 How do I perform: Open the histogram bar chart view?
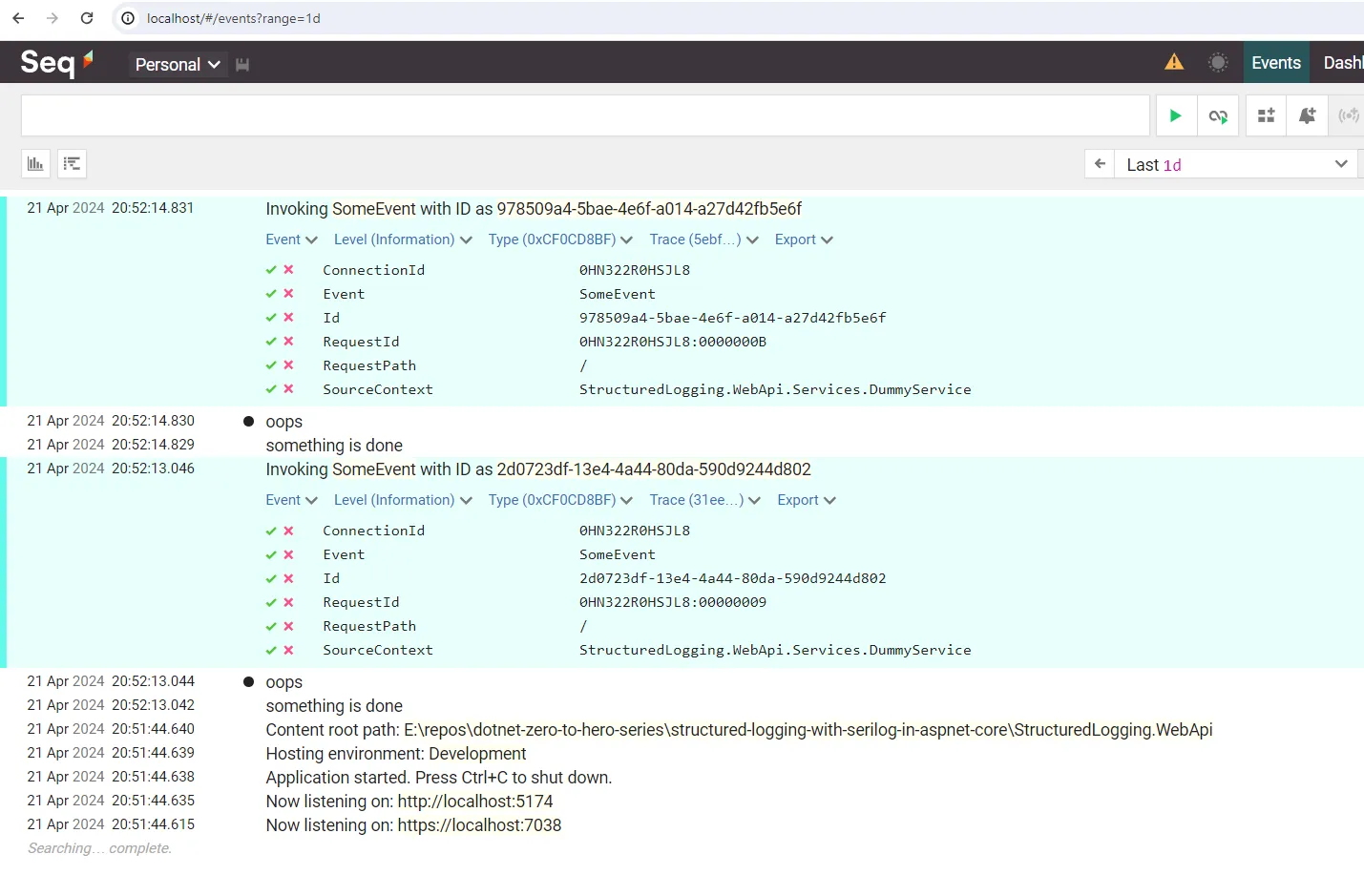(35, 163)
